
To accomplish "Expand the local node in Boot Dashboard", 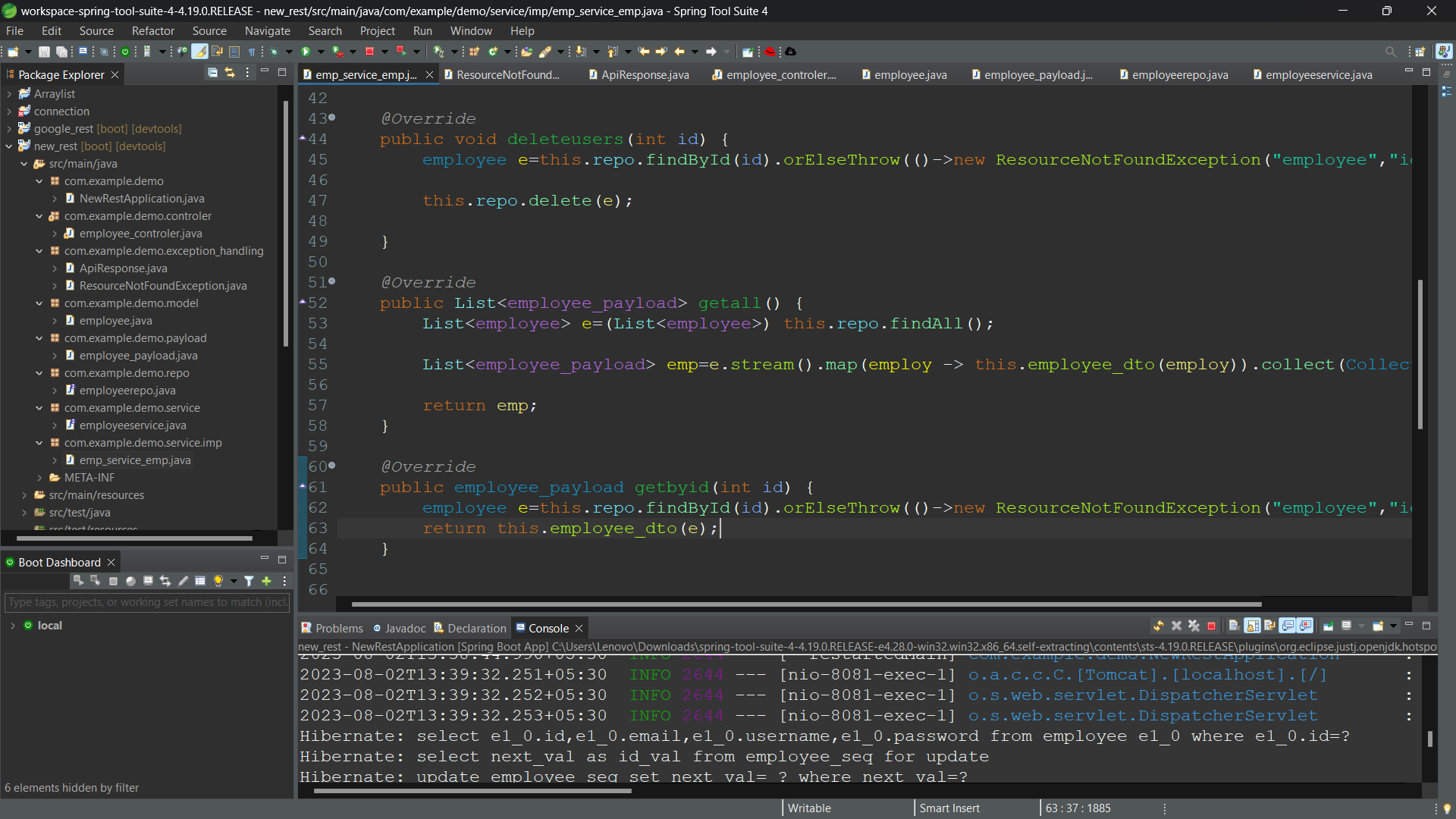I will 13,626.
